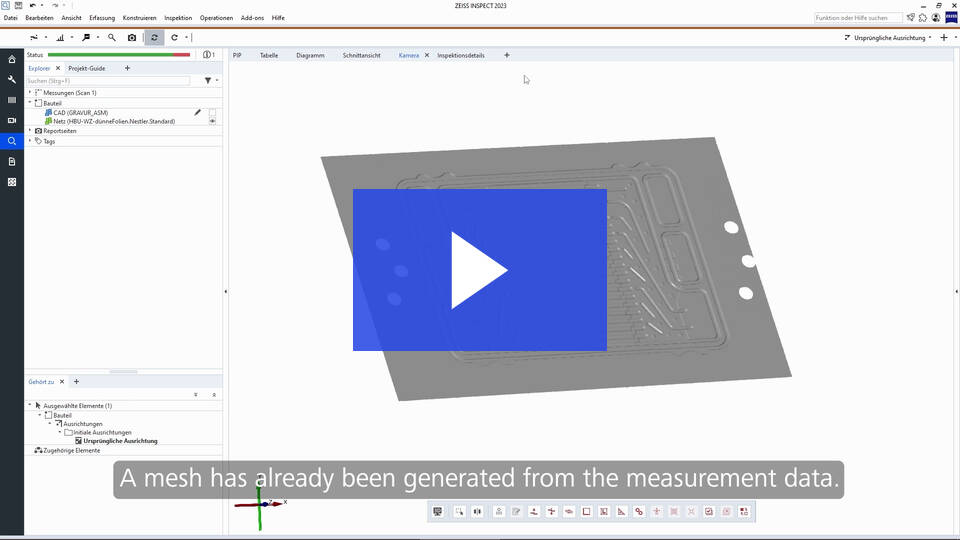960x540 pixels.
Task: Expand the Messungen (Scan 1) node
Action: (30, 92)
